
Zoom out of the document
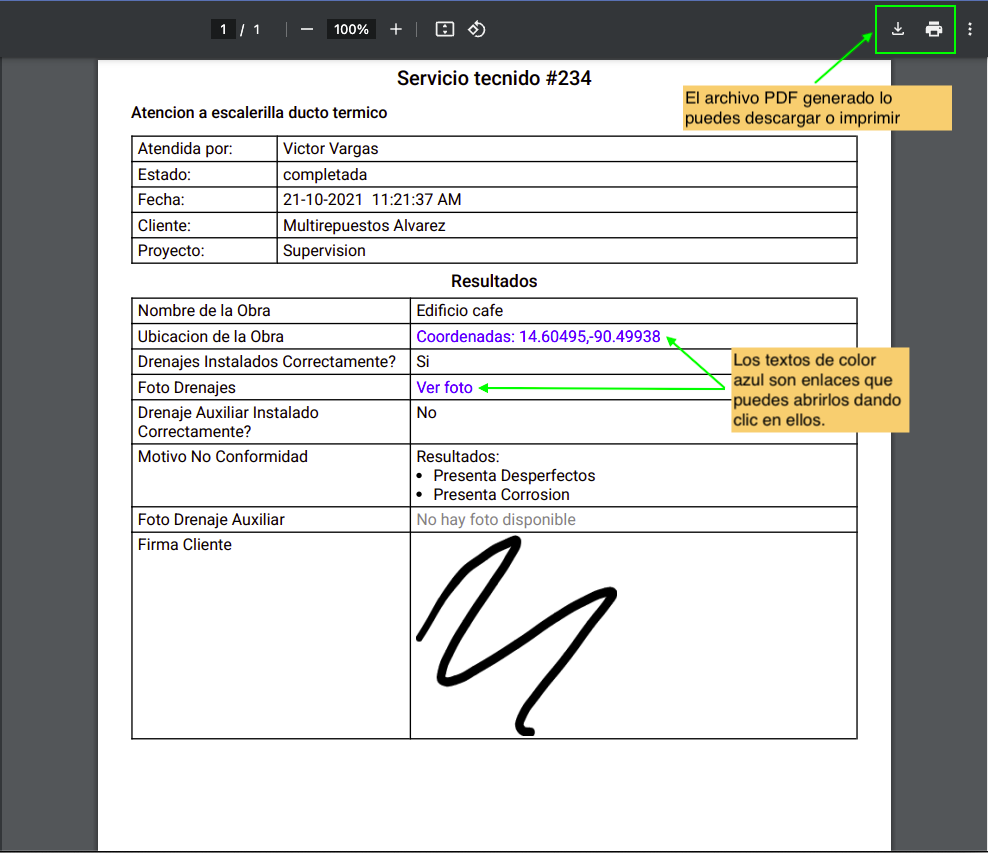307,29
